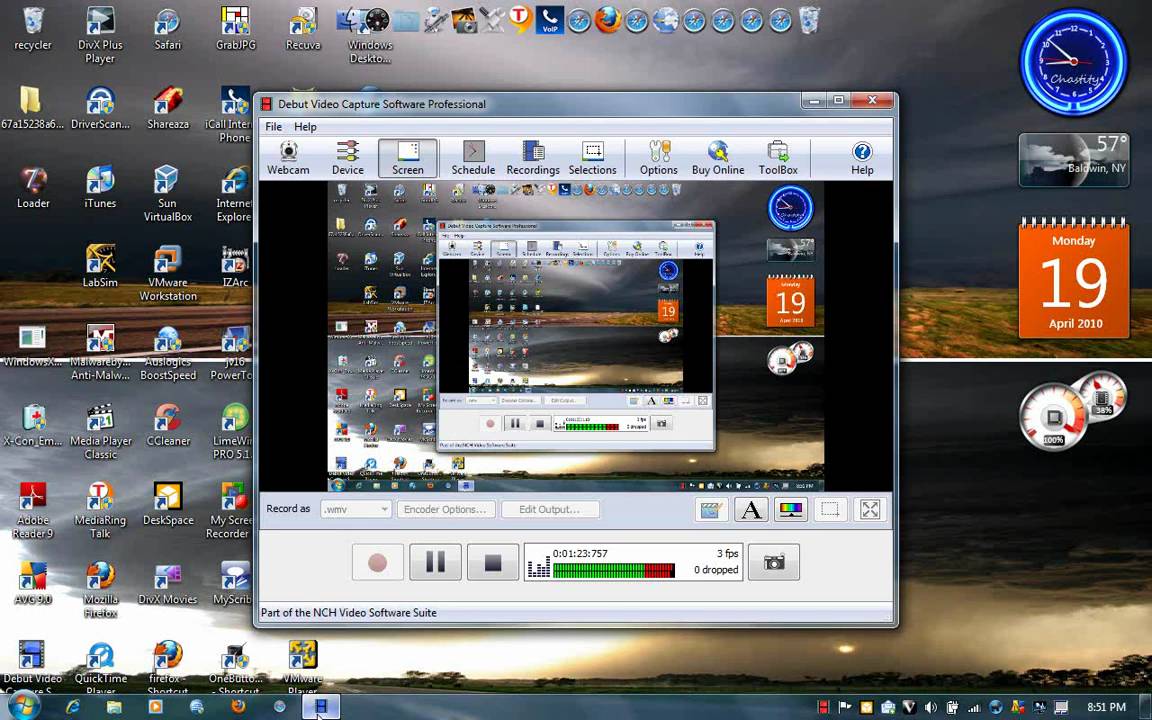
Task: Click the Help toolbar icon
Action: pos(862,158)
